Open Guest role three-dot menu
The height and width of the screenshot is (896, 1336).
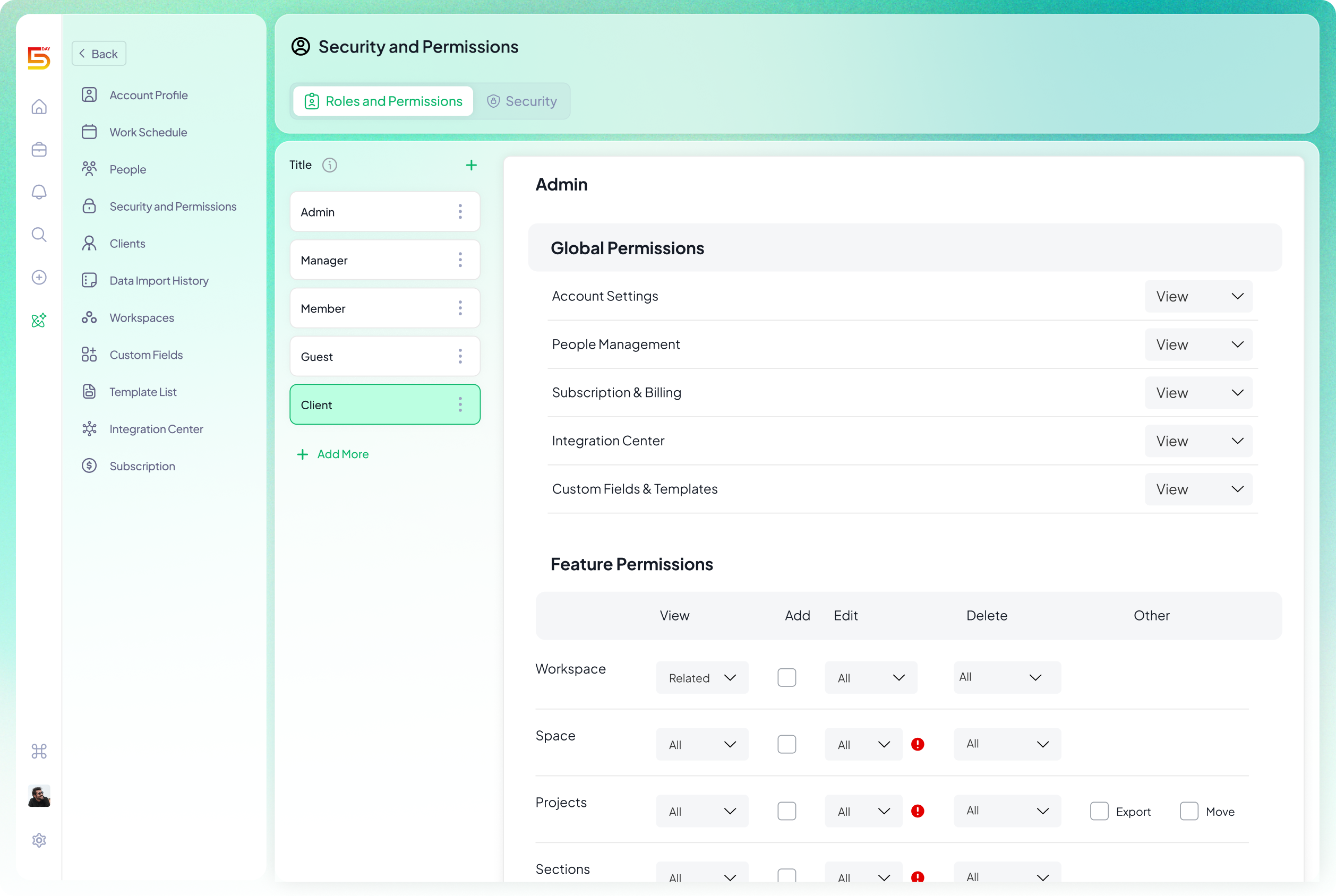[x=460, y=357]
